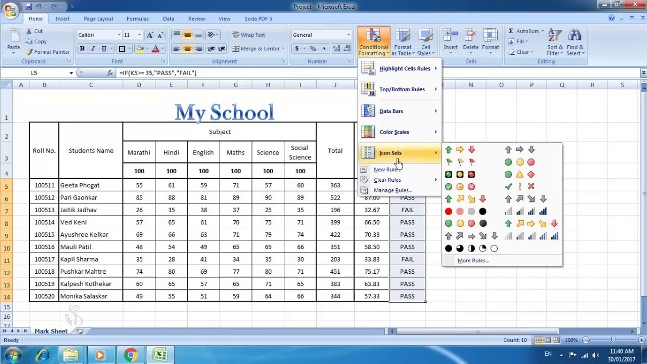Toggle Italic formatting
Viewport: 647px width, 364px height.
(93, 49)
